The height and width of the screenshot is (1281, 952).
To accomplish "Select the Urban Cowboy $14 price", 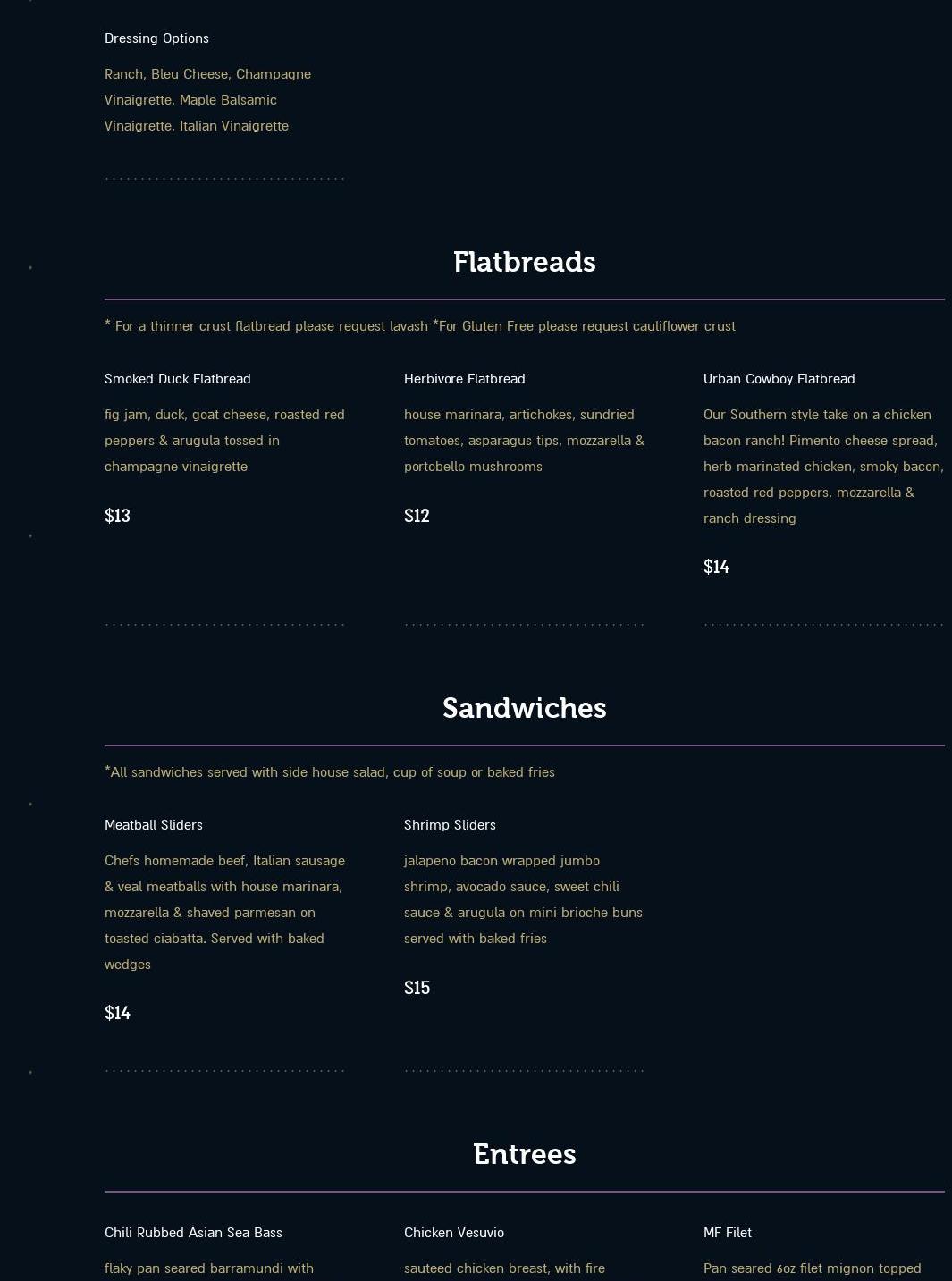I will (x=716, y=567).
